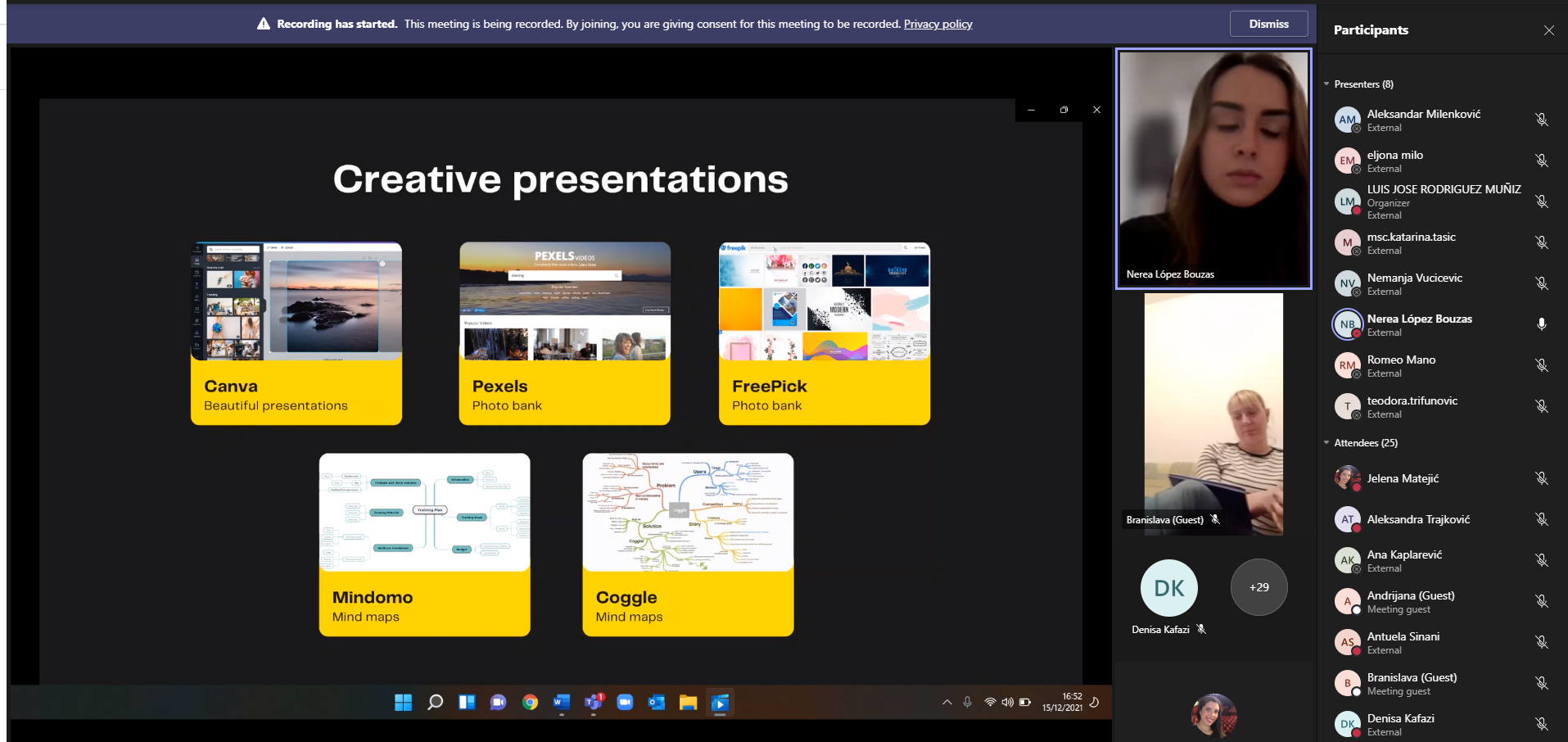Open the Privacy policy link
1568x742 pixels.
click(x=938, y=24)
